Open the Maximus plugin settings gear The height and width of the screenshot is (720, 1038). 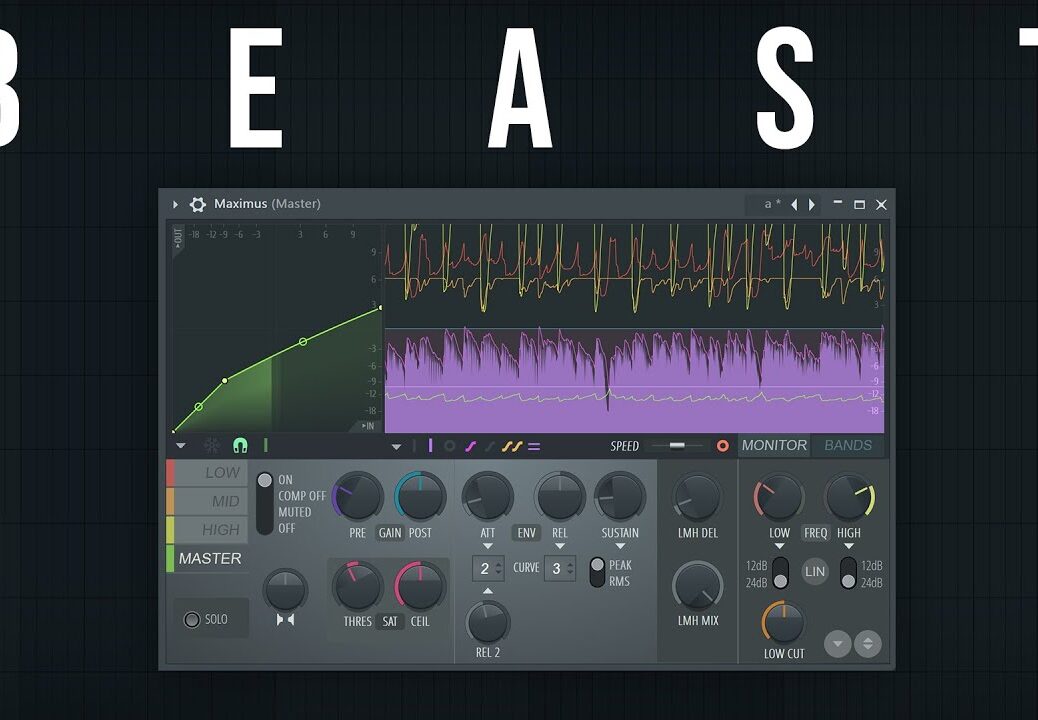[197, 204]
